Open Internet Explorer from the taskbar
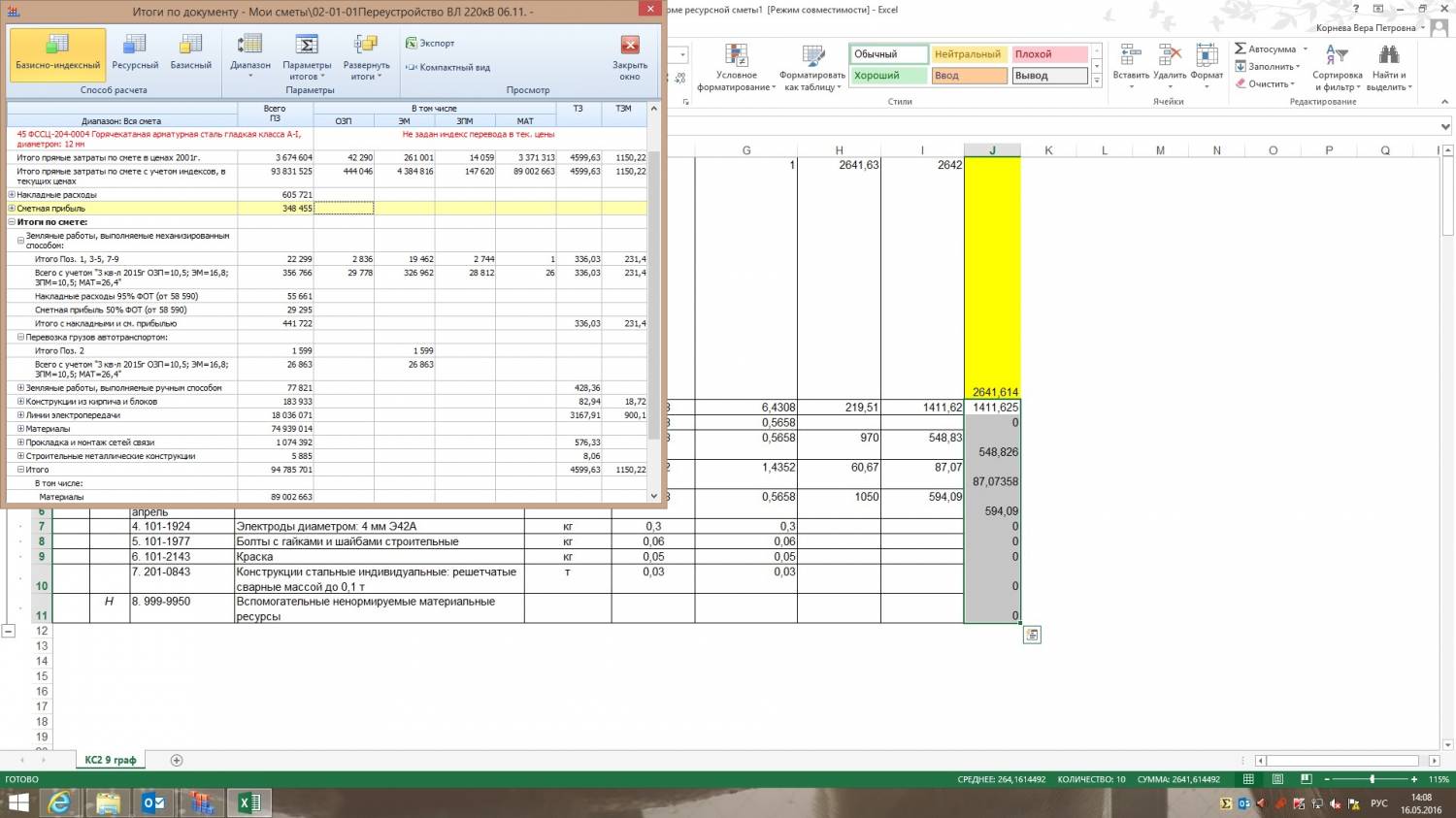The height and width of the screenshot is (818, 1456). pyautogui.click(x=60, y=802)
